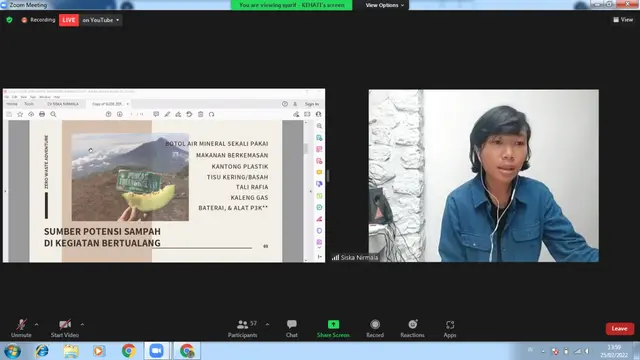Click the 'You are viewing' screen banner

point(291,5)
